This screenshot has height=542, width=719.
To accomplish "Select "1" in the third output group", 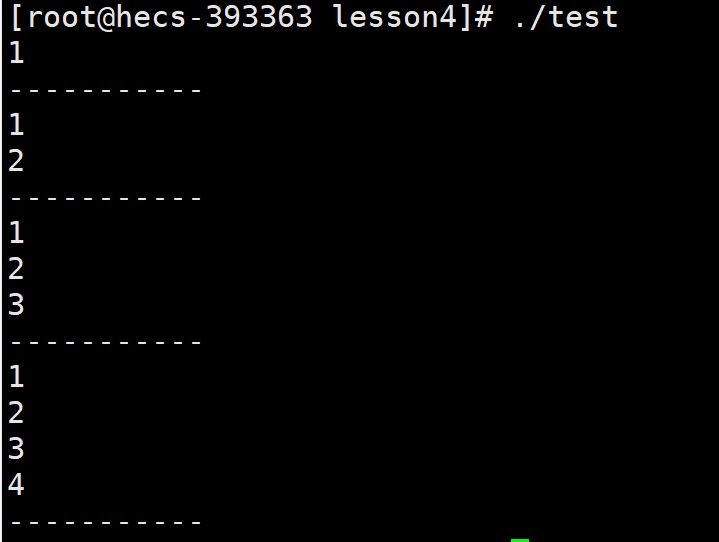I will coord(17,232).
